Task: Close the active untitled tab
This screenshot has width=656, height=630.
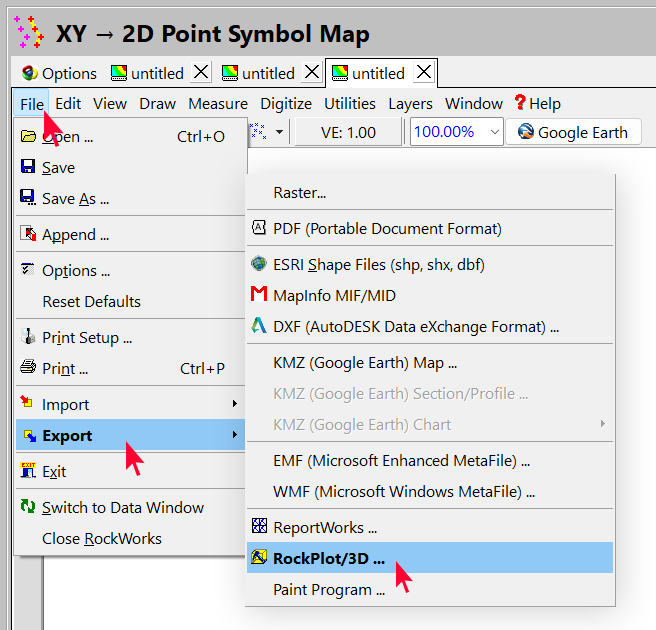Action: pos(424,72)
